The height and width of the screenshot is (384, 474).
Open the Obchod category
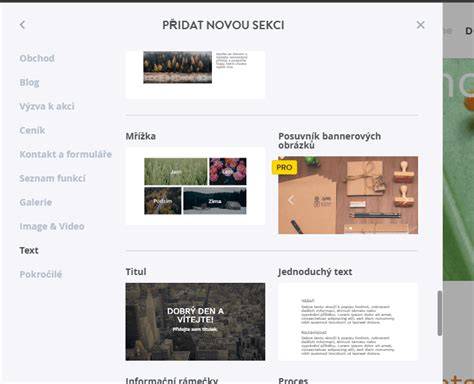[x=37, y=58]
